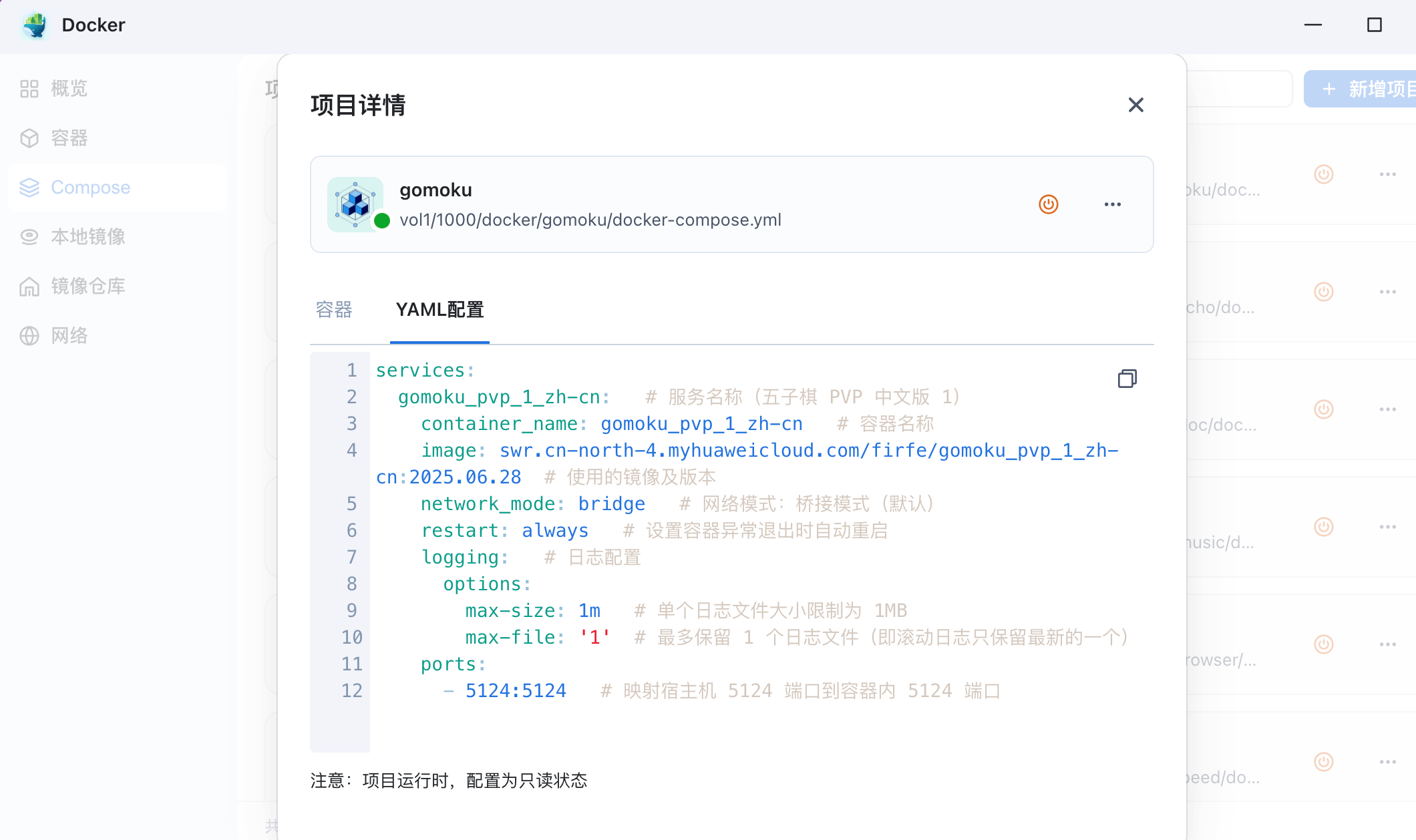Open more options for first project row
The image size is (1416, 840).
[1387, 174]
